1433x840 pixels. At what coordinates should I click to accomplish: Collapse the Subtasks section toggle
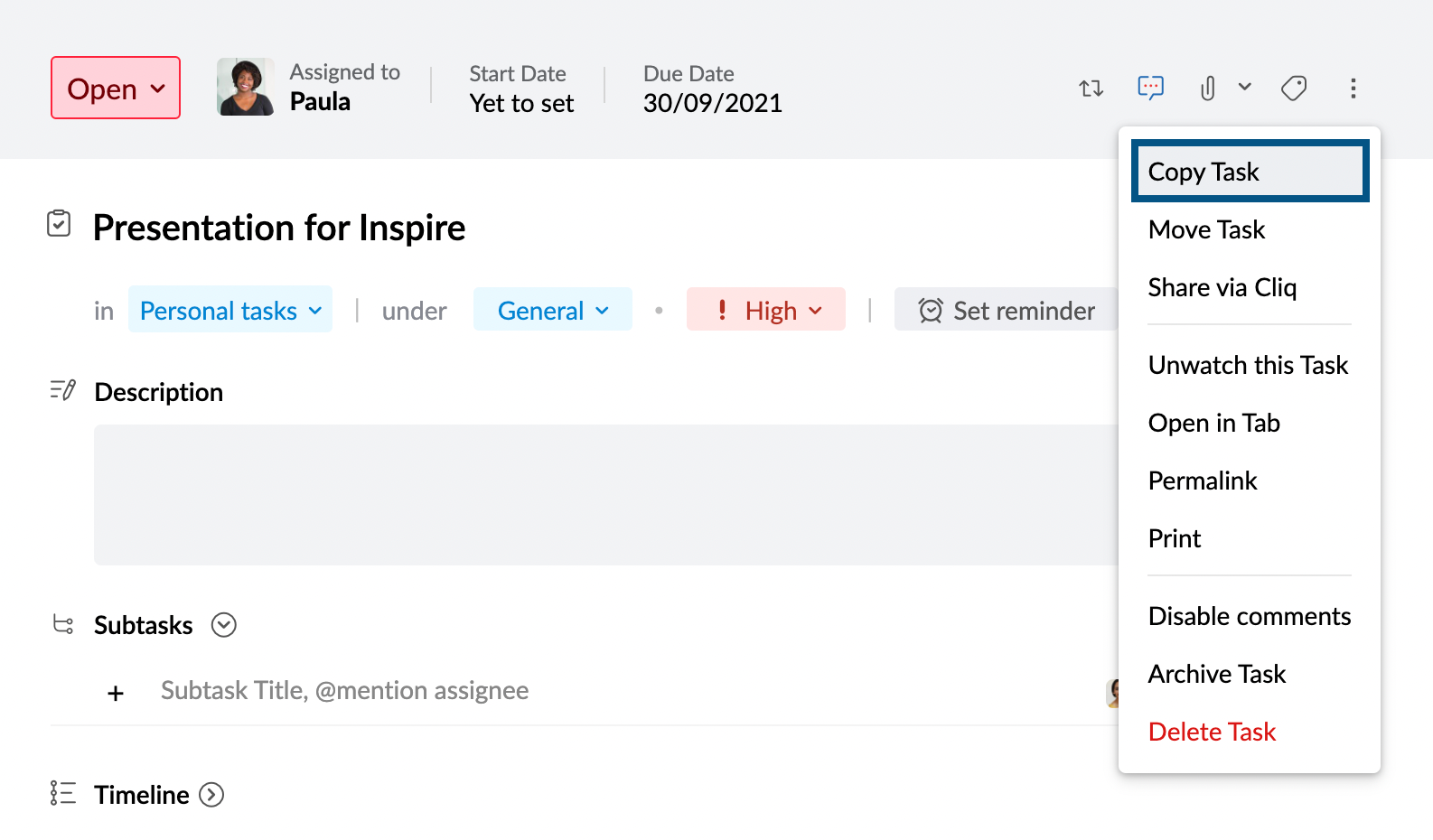(223, 625)
